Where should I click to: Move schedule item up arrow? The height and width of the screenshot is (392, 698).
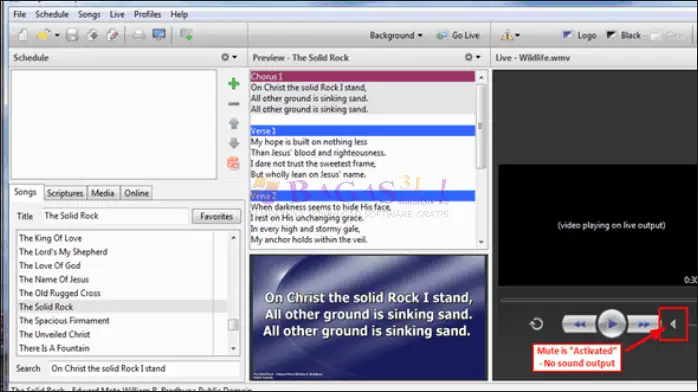coord(233,123)
